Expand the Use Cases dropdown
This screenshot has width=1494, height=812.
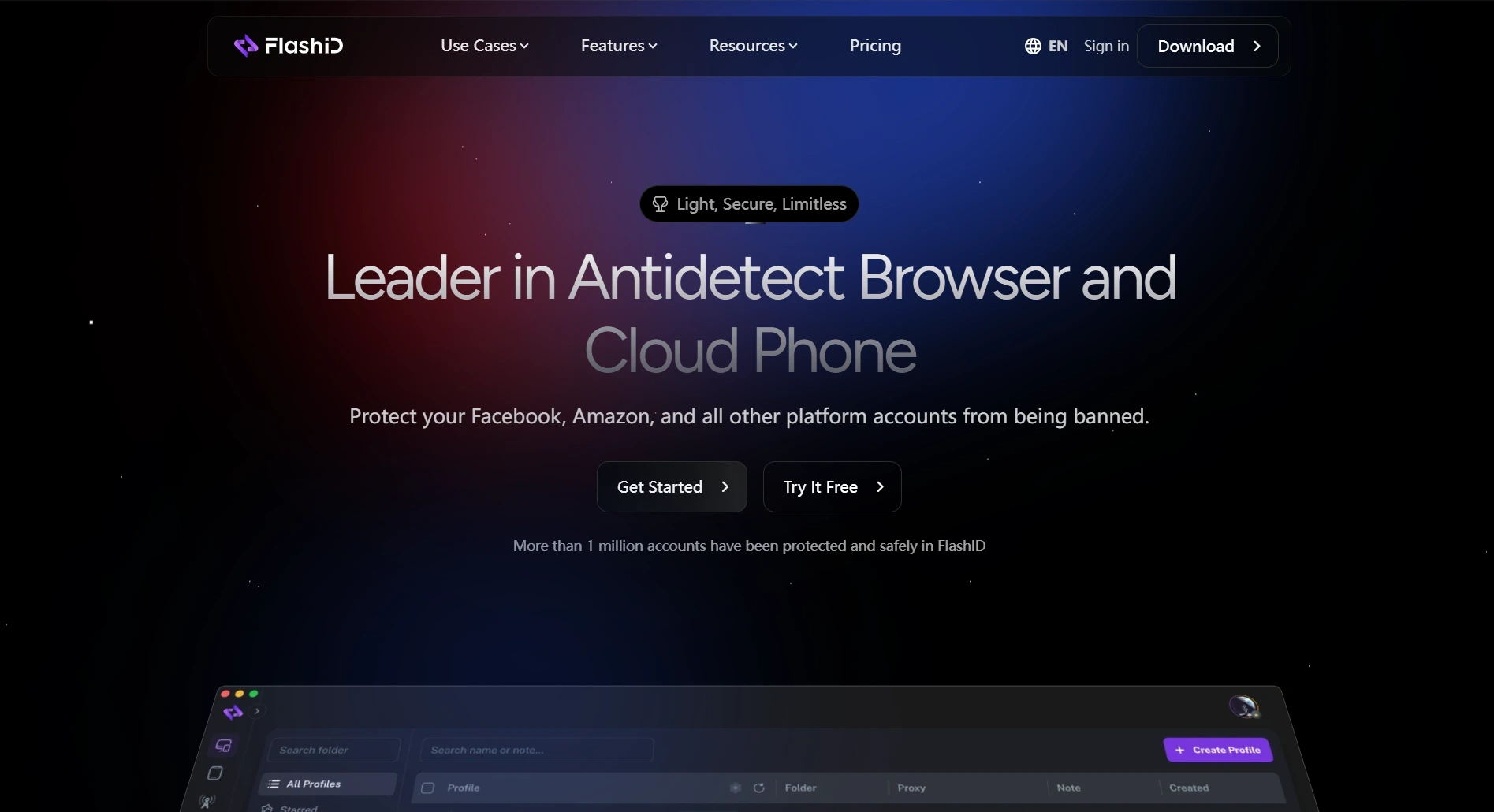pos(484,46)
